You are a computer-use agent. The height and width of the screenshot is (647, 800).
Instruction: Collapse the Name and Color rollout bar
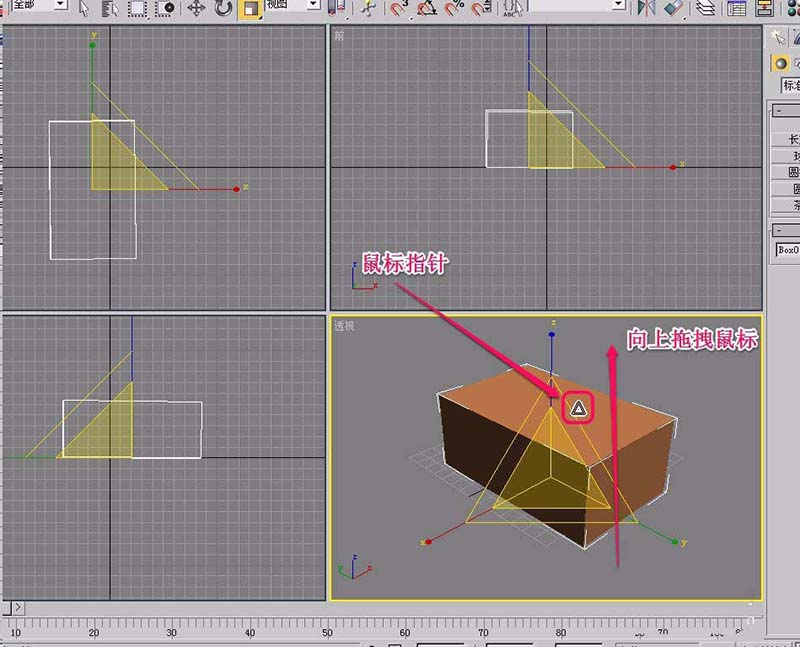(785, 230)
